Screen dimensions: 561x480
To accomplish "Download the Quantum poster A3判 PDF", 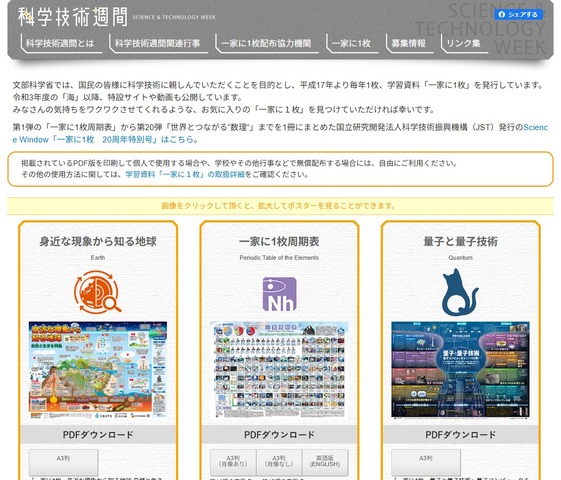I will tap(426, 461).
